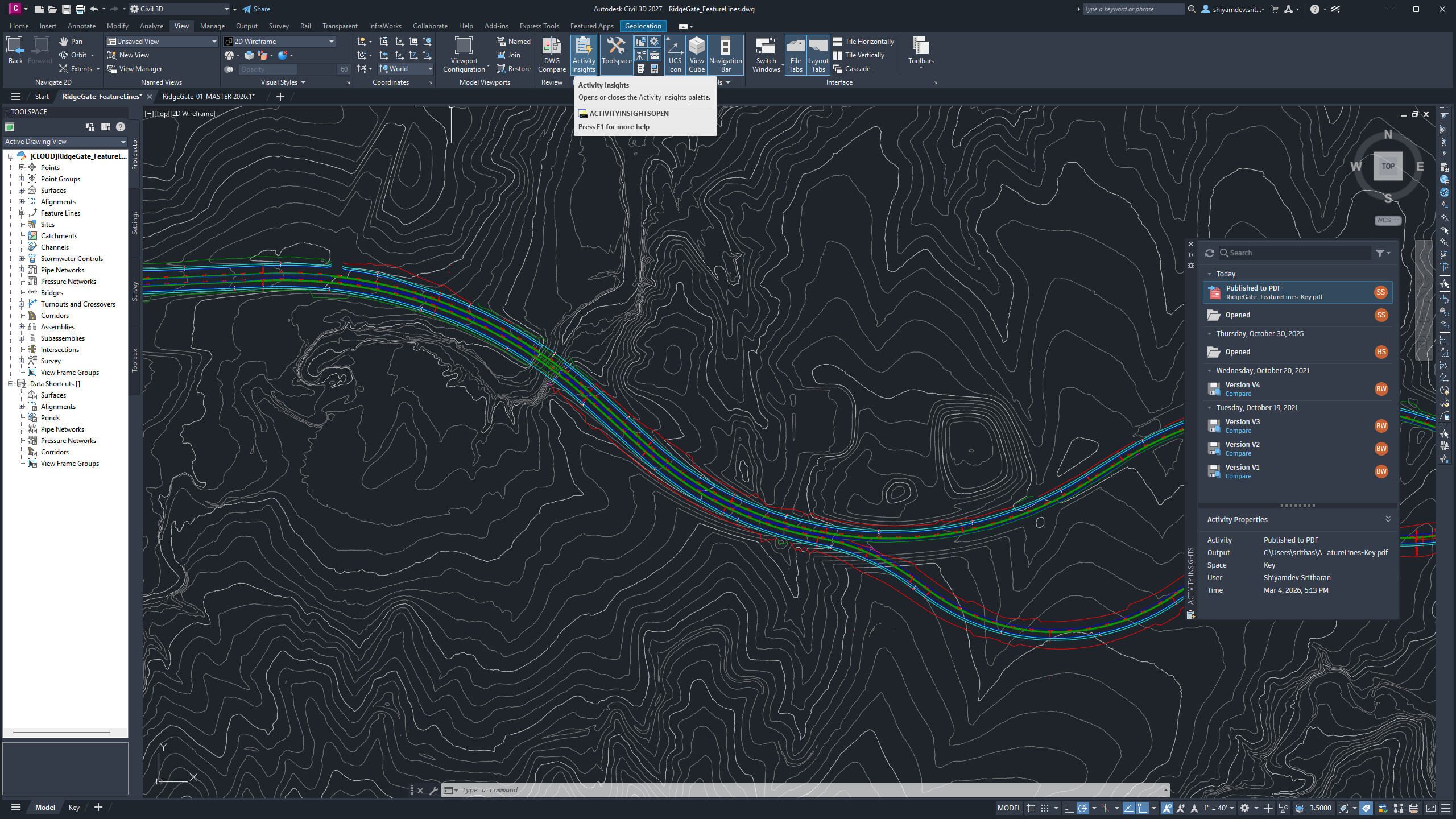Screen dimensions: 1456x819
Task: Collapse the Data Shortcuts node
Action: click(10, 383)
